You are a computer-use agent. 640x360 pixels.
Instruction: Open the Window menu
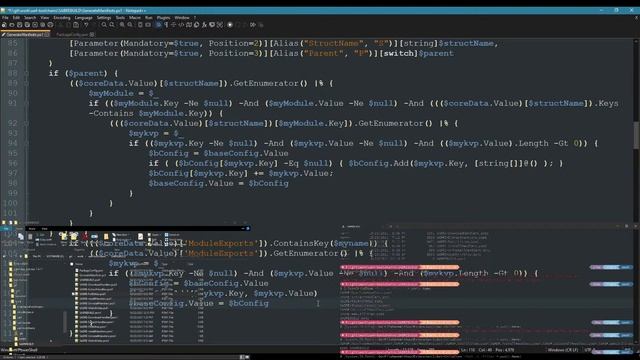click(182, 18)
